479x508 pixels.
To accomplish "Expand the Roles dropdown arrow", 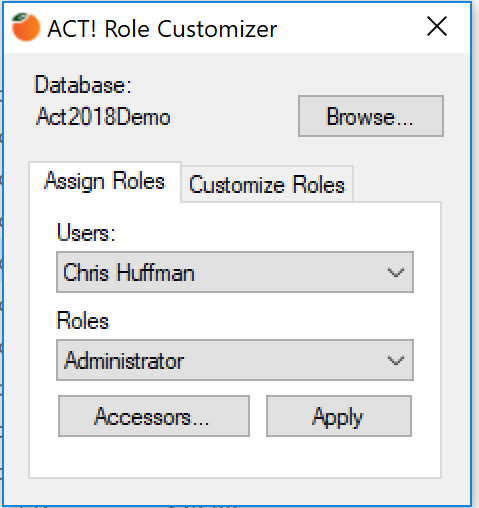I will click(396, 360).
